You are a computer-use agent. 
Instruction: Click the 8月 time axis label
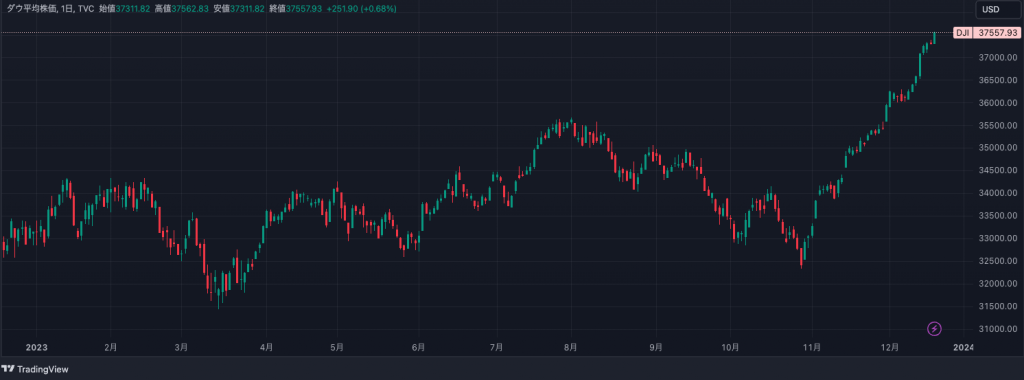click(x=571, y=347)
